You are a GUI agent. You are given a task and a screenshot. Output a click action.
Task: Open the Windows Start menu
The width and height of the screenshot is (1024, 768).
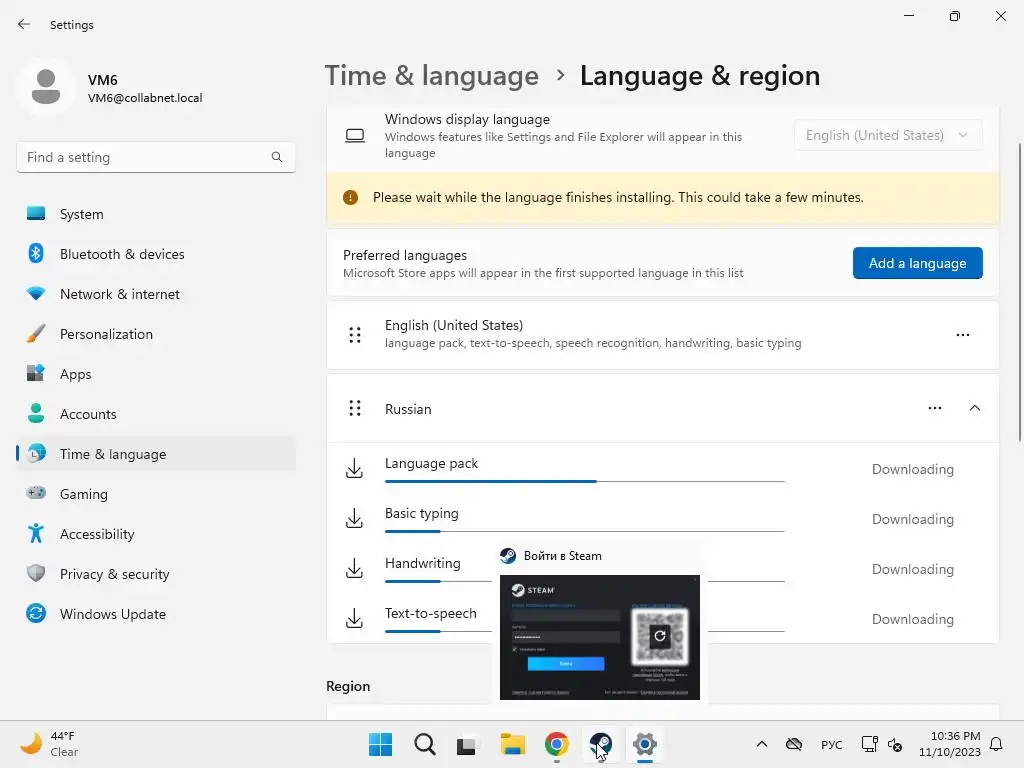pyautogui.click(x=380, y=744)
